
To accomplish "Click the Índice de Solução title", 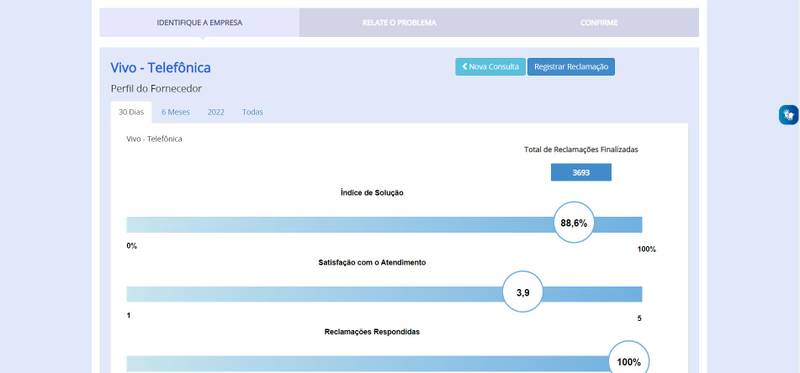I will [372, 193].
